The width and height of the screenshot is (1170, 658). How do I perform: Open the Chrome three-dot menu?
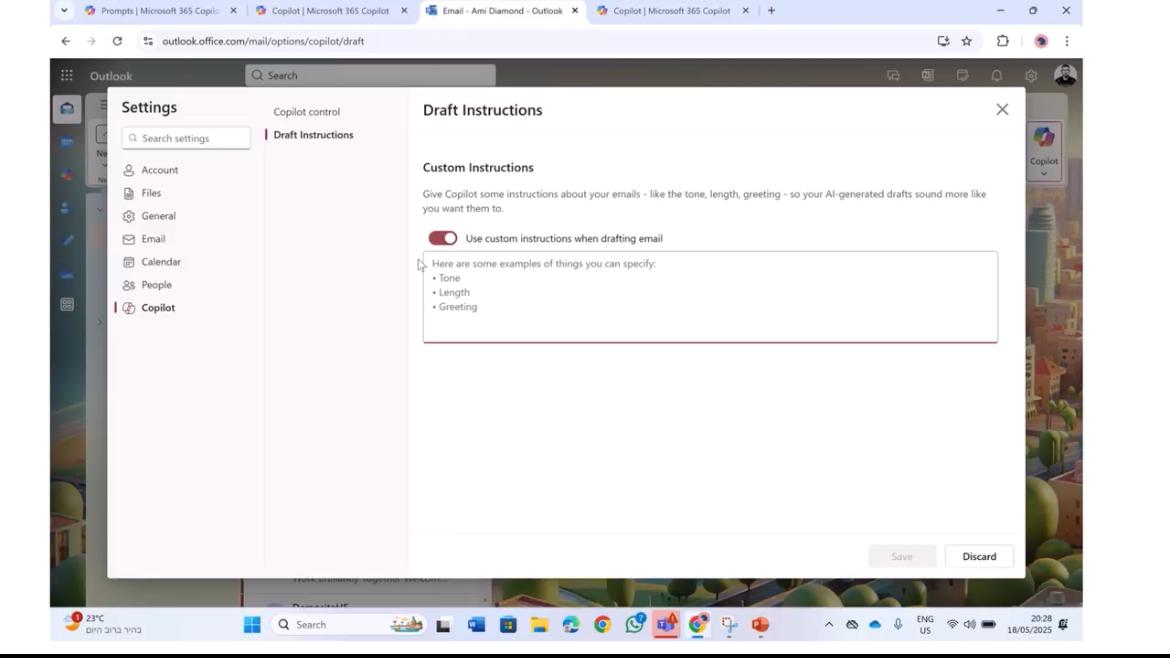pyautogui.click(x=1066, y=41)
